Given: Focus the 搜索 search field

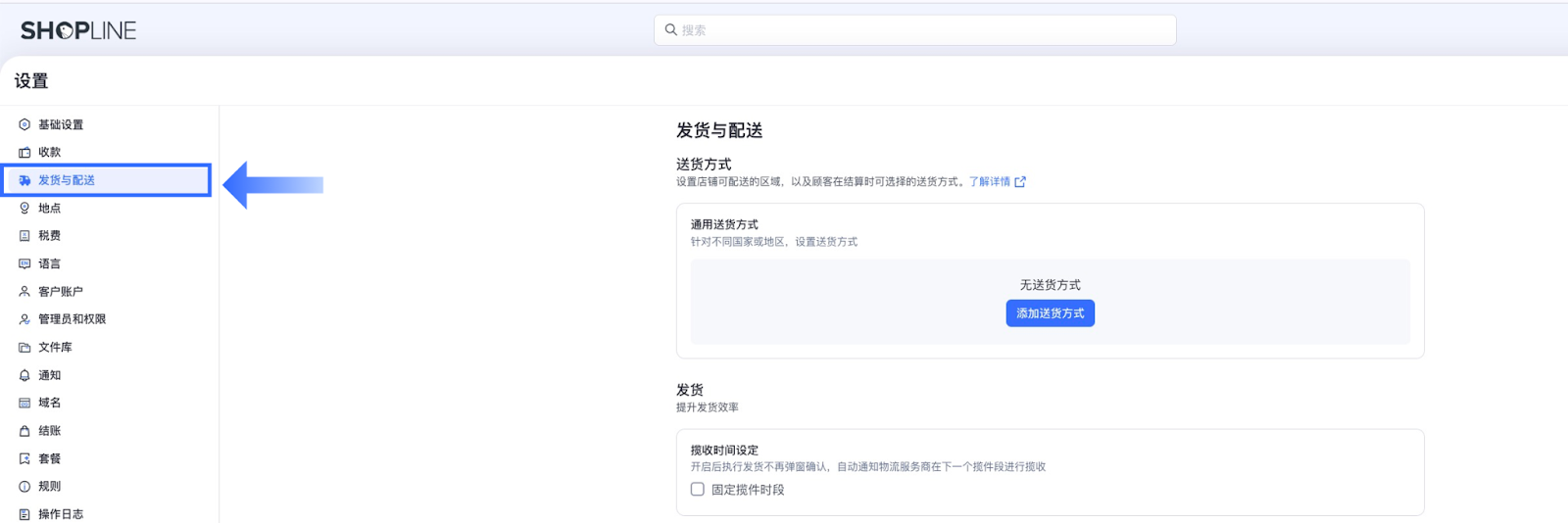Looking at the screenshot, I should 915,29.
